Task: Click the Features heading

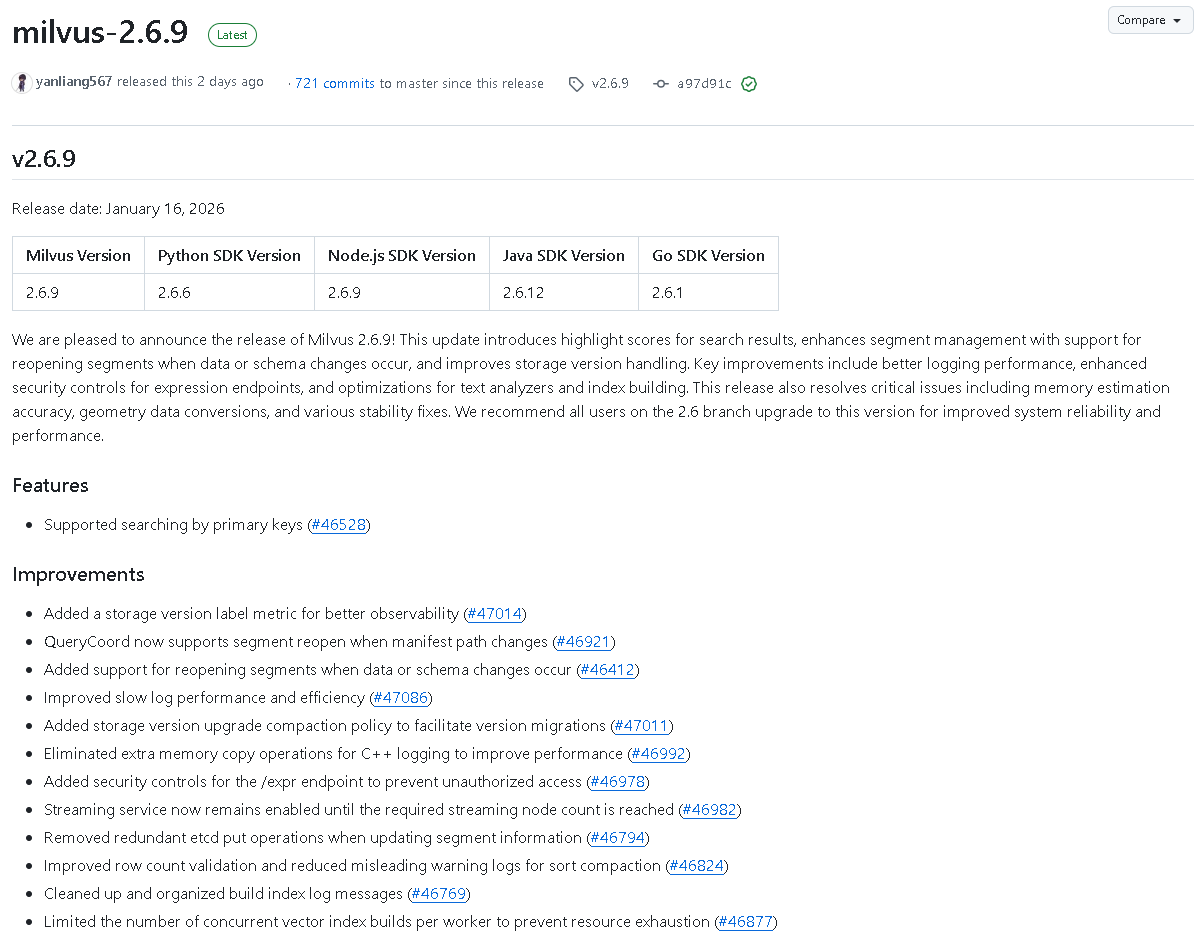Action: pos(50,486)
